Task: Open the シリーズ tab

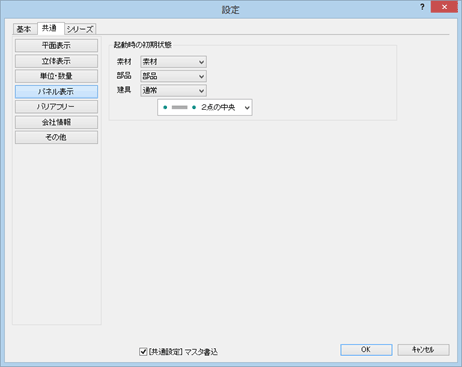Action: point(80,29)
